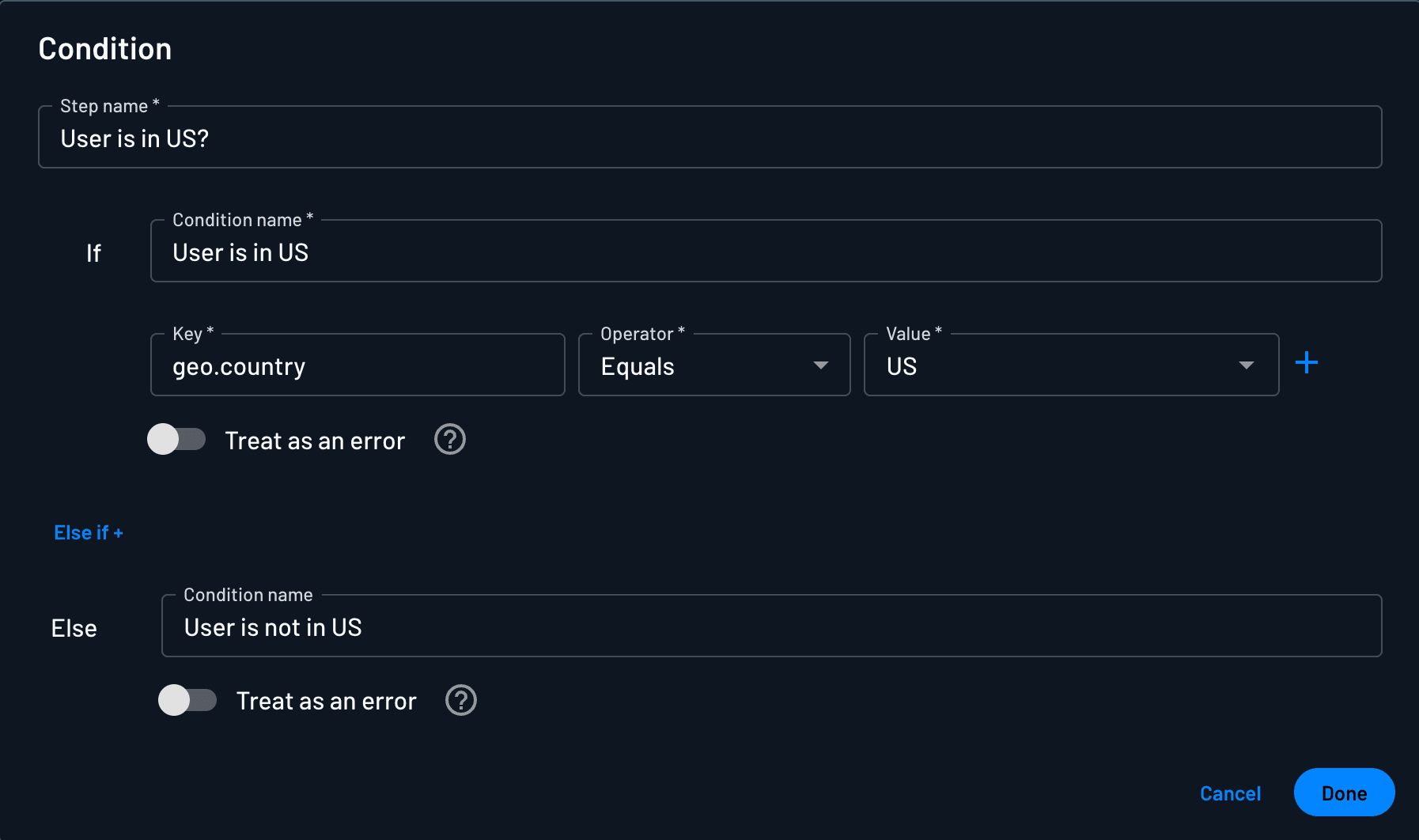Click the Key field containing "geo.country"
1419x840 pixels.
(358, 365)
